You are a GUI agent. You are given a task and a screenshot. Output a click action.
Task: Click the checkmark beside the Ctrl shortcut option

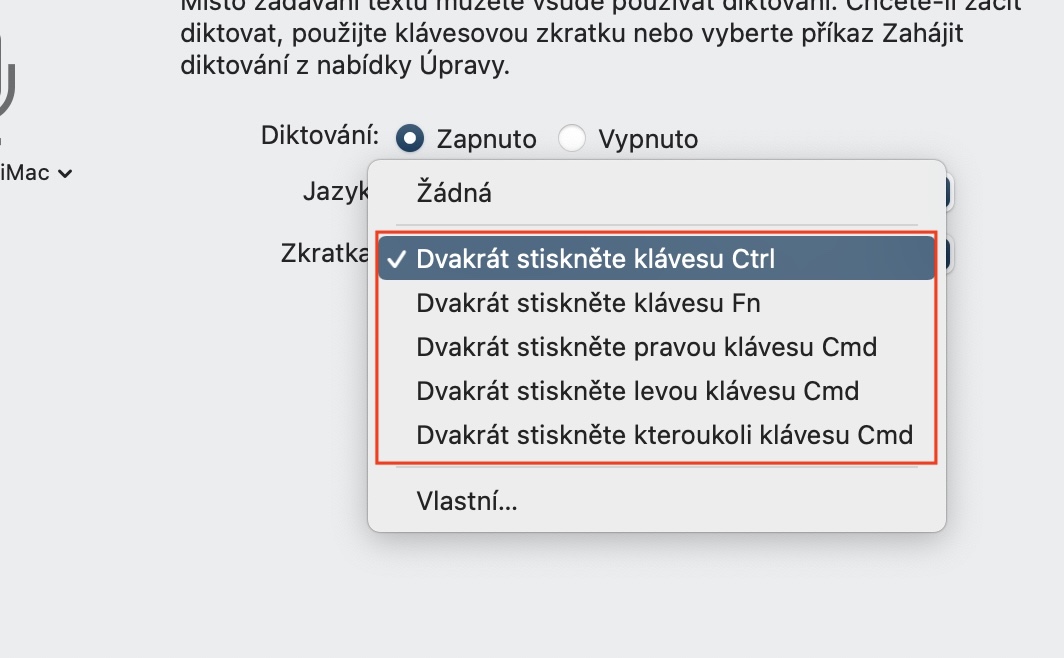coord(397,259)
